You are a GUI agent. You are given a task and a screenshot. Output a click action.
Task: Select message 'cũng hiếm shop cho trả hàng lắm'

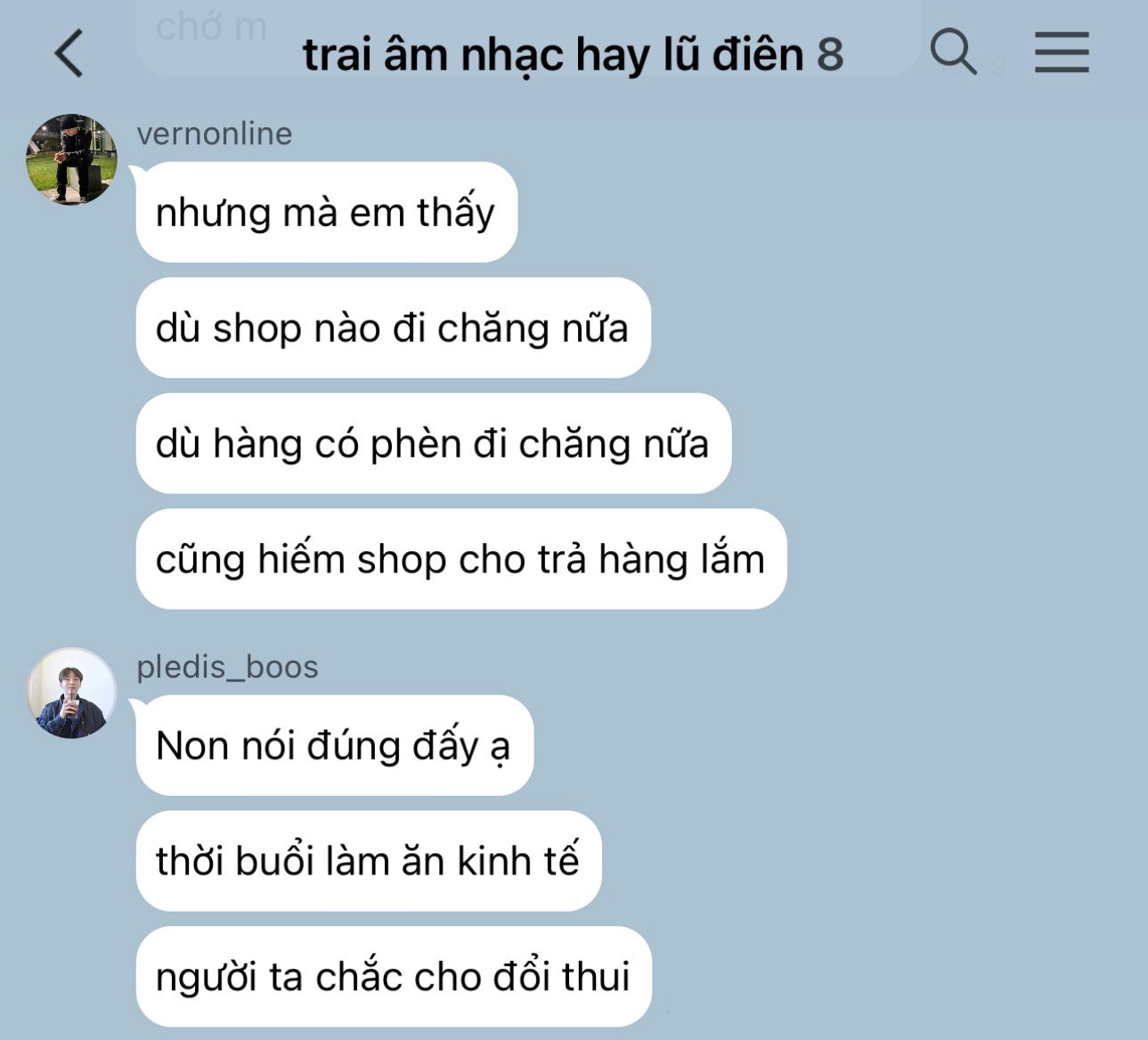tap(461, 559)
